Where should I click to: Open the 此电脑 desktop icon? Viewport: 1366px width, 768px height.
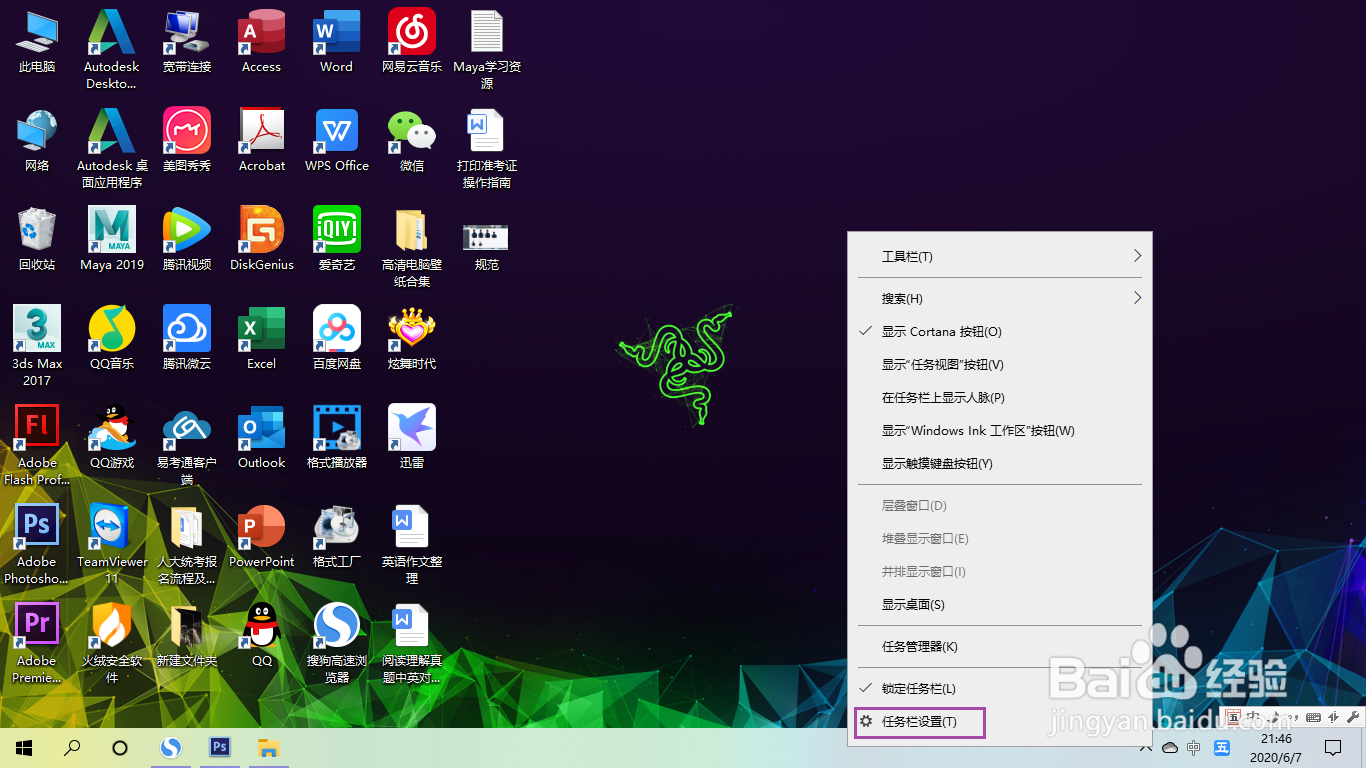point(37,42)
